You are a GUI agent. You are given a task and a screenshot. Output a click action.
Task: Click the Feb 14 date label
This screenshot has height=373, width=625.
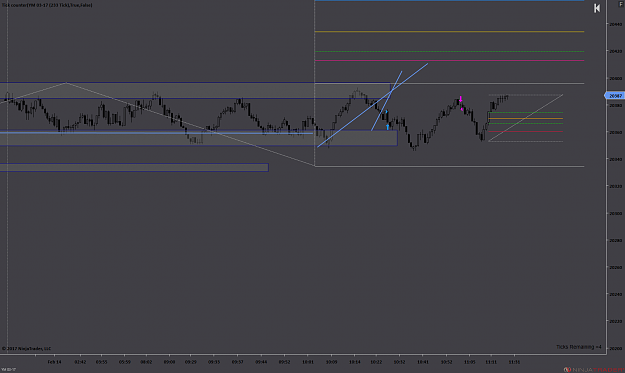[55, 362]
